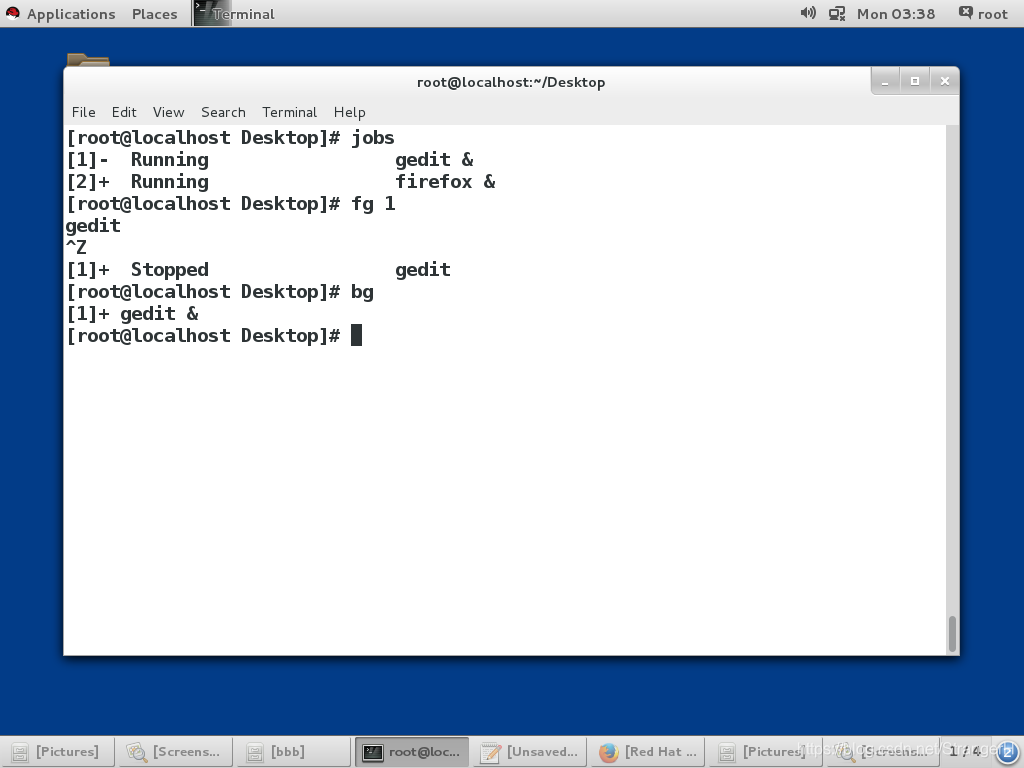Click the chat icon beside root
The width and height of the screenshot is (1024, 768).
coord(965,12)
